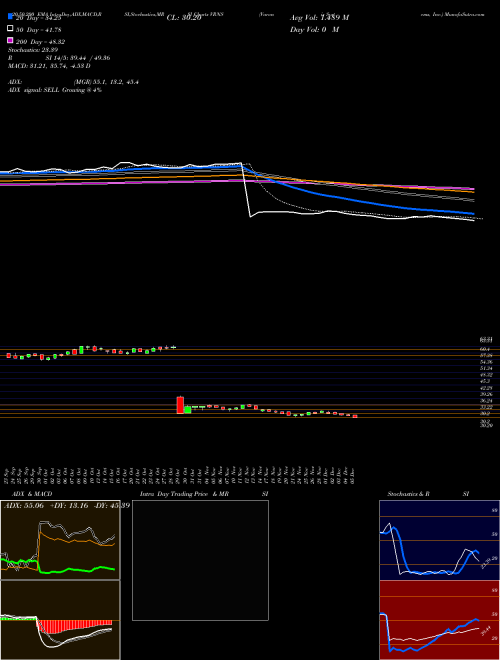The image size is (500, 660).
Task: Click the white 50 Day EMA legend swatch
Action: tap(10, 29)
